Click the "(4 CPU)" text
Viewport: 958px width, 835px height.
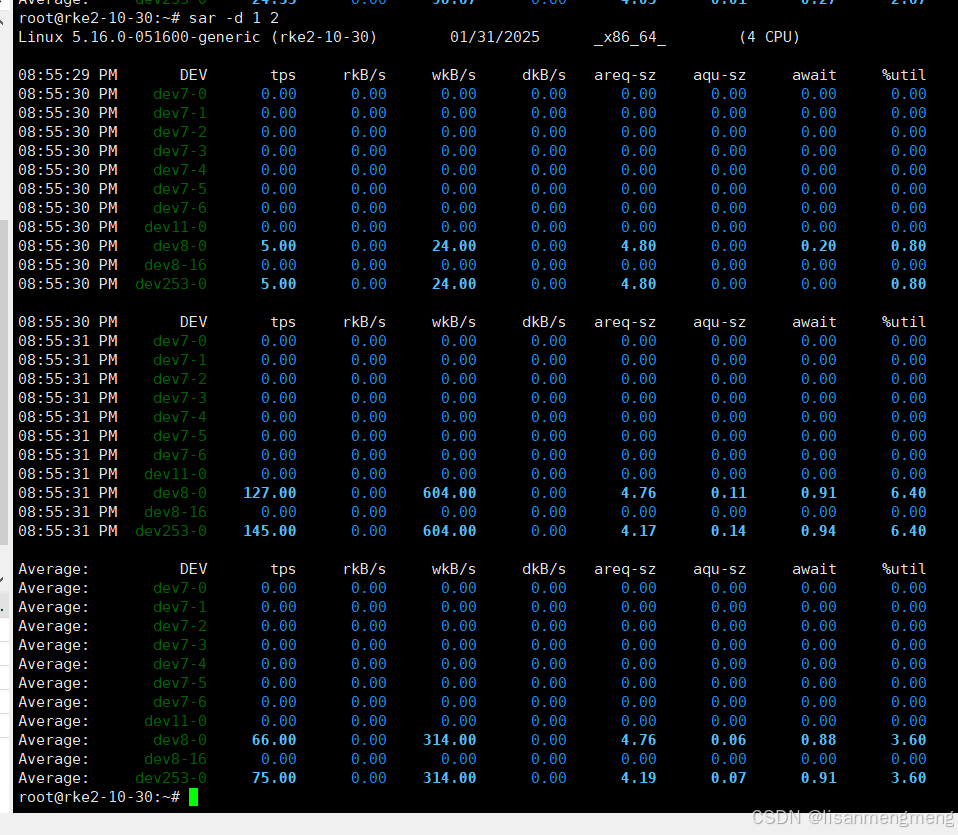(x=769, y=37)
